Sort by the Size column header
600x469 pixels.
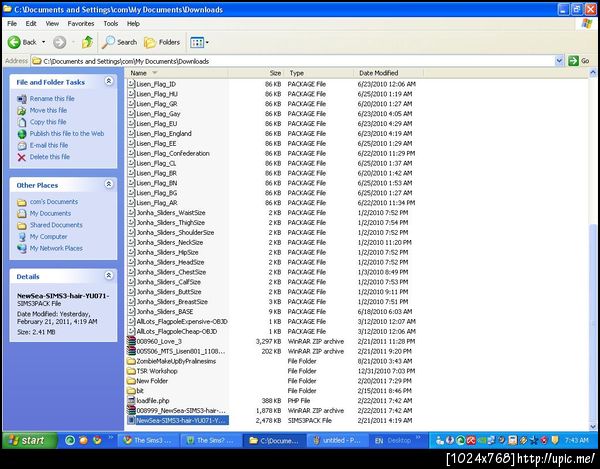coord(256,73)
